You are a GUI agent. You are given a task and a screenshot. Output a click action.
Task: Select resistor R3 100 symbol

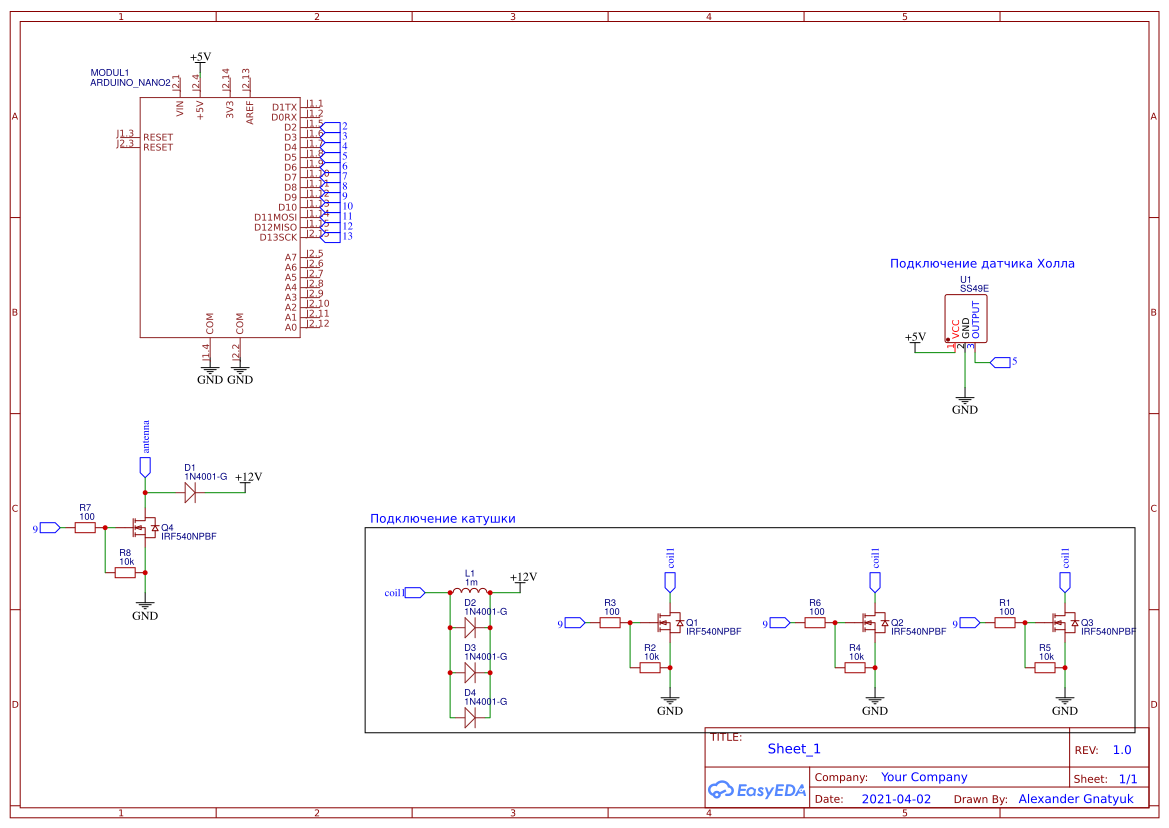(610, 622)
